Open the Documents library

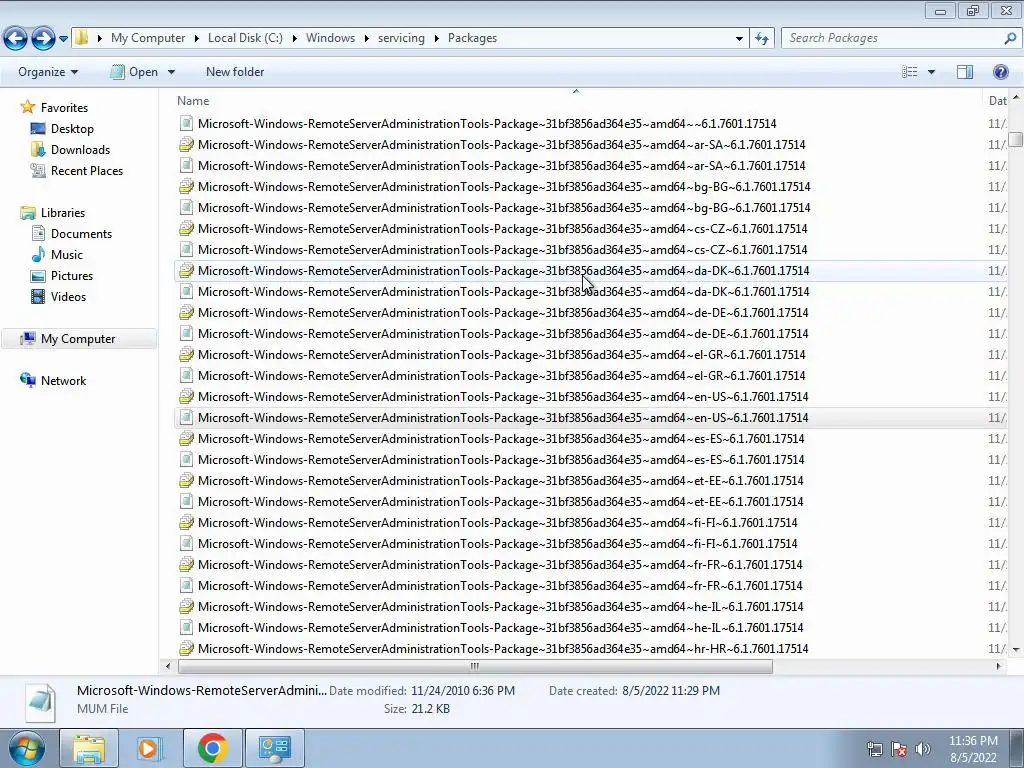[x=81, y=234]
